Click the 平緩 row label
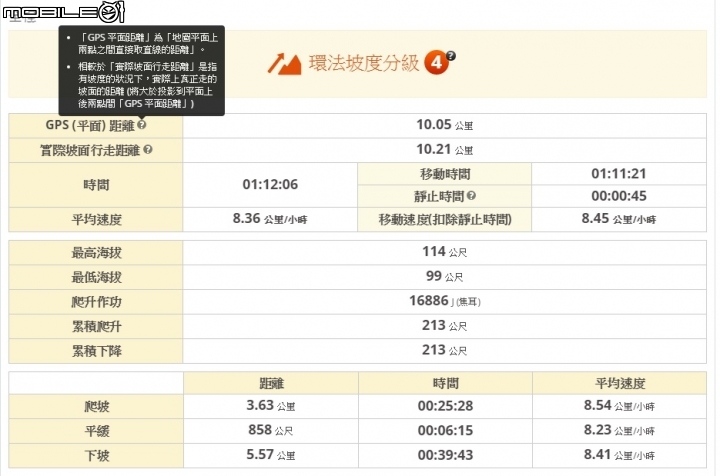 96,431
